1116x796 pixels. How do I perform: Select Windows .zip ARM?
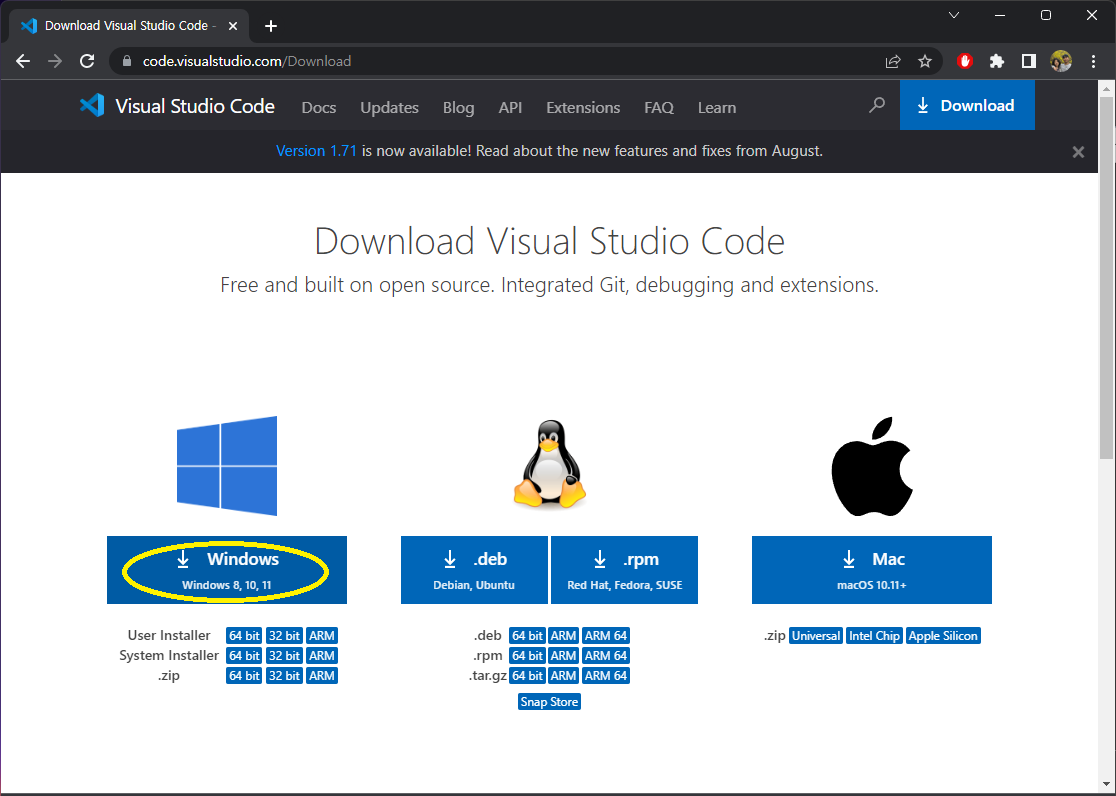pyautogui.click(x=322, y=676)
